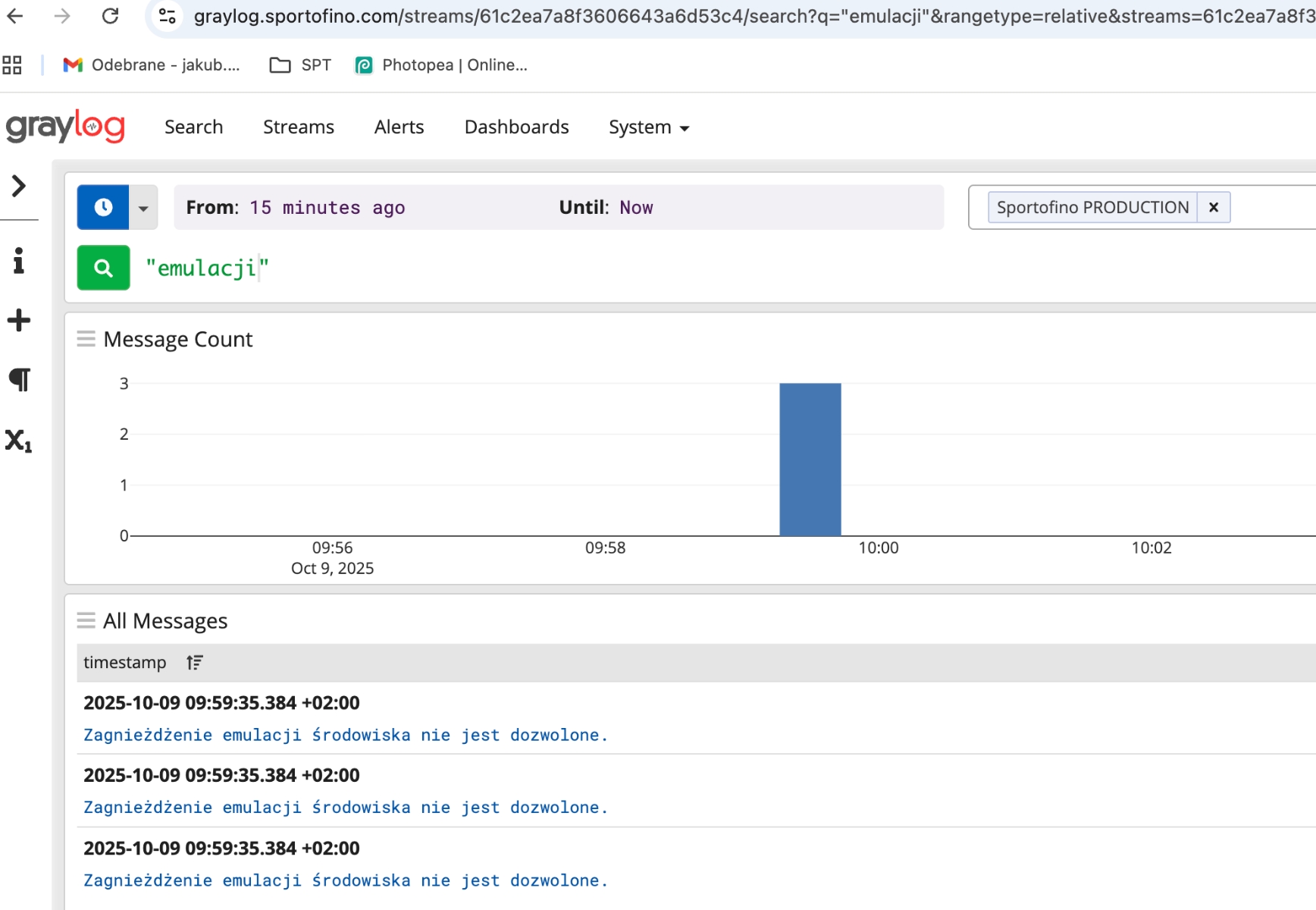Click the plus create icon in sidebar

pos(19,320)
